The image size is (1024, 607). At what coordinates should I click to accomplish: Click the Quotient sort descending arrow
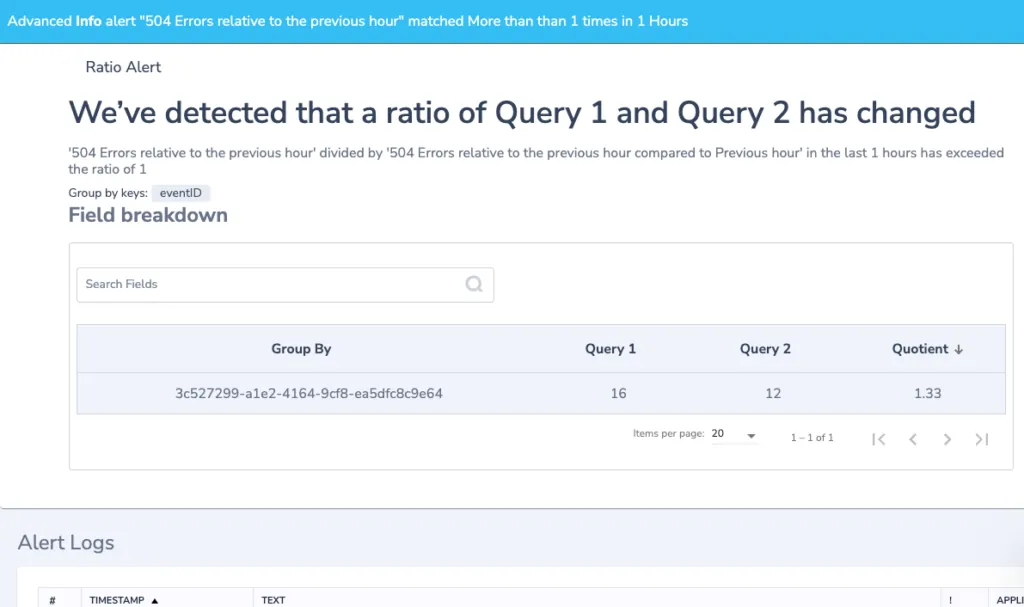coord(959,350)
